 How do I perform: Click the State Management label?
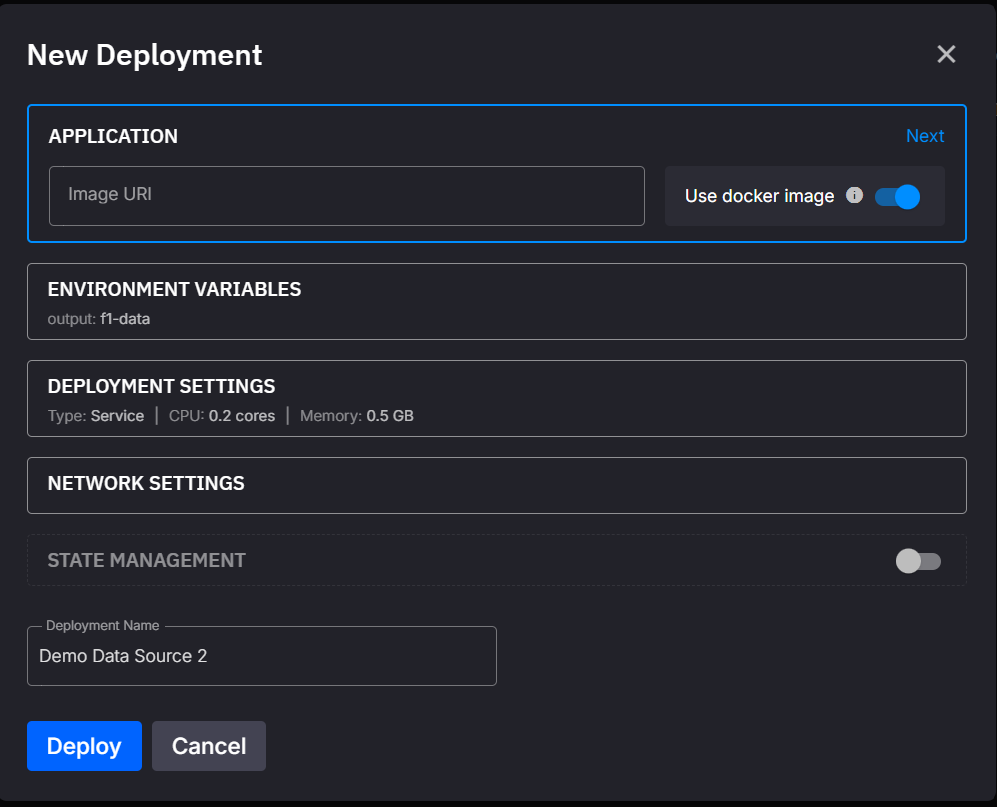point(146,561)
